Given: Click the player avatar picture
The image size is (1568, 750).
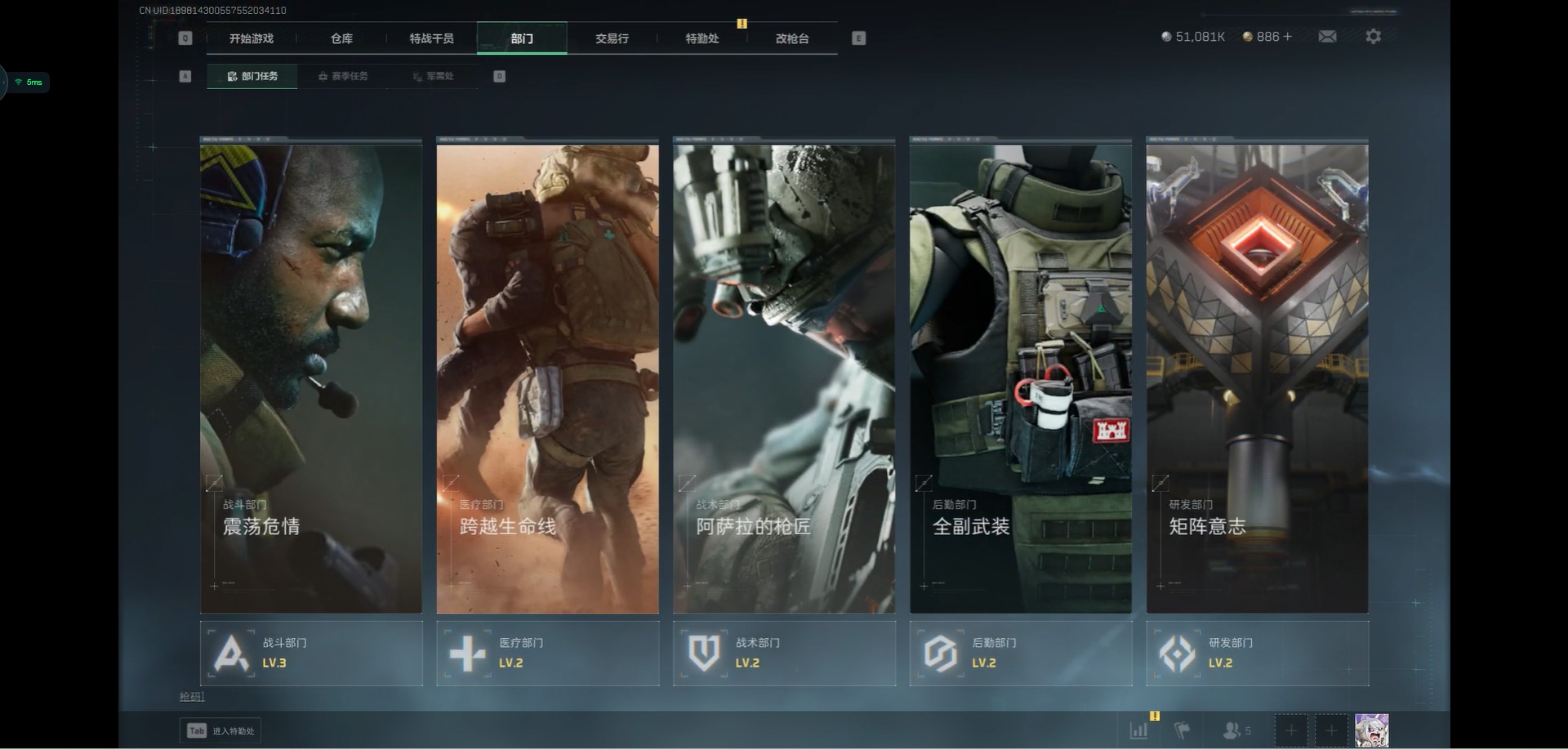Looking at the screenshot, I should point(1372,730).
